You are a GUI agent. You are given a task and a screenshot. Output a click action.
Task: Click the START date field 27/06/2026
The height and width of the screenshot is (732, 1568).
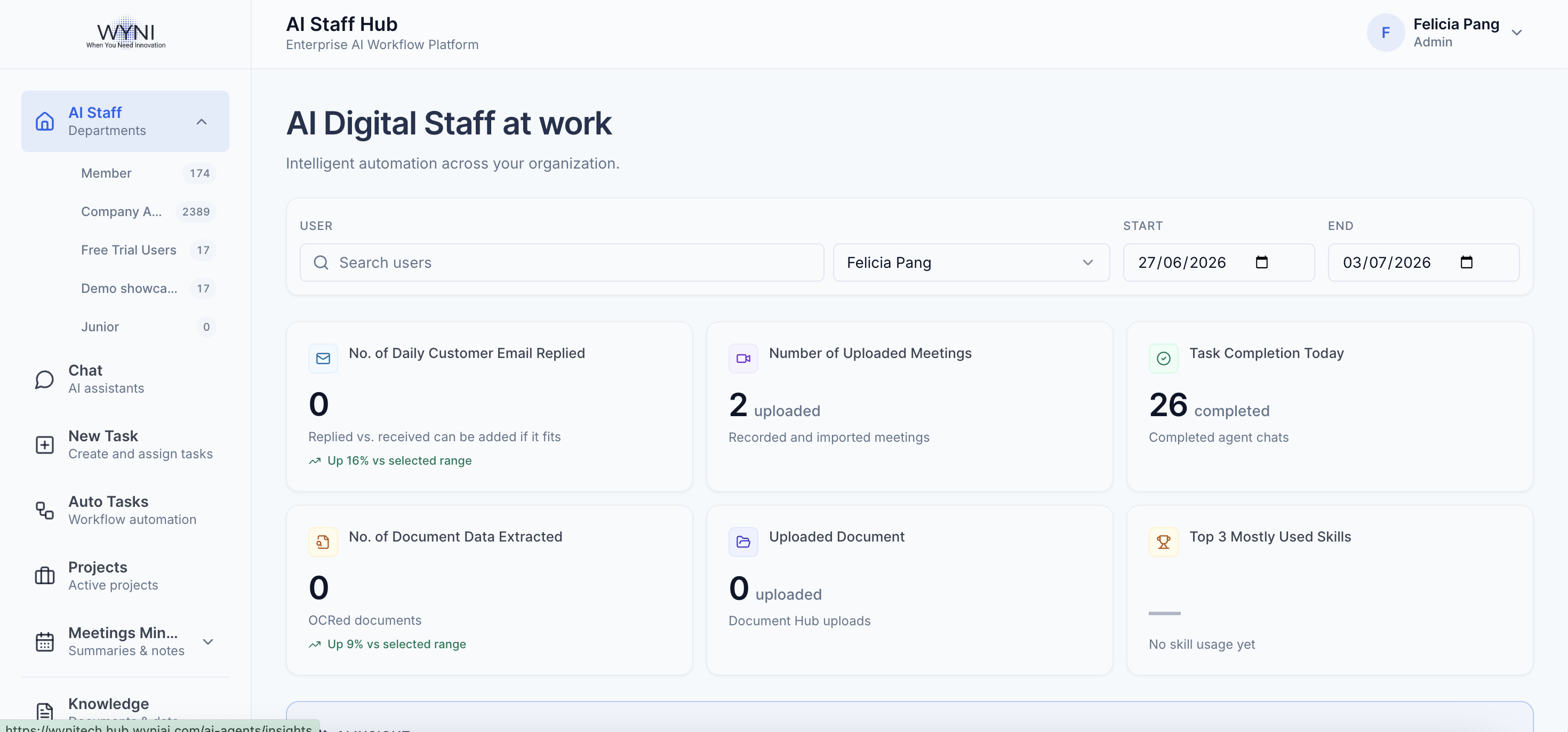tap(1219, 262)
